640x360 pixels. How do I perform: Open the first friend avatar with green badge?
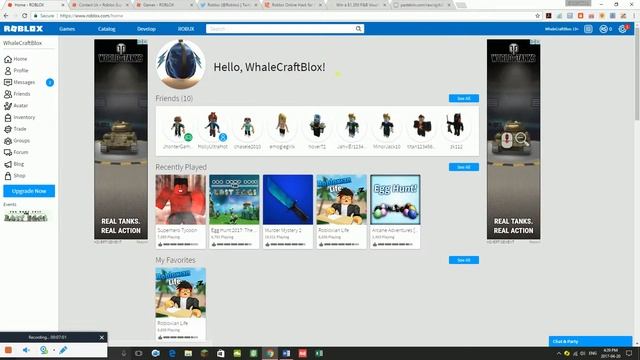(178, 127)
